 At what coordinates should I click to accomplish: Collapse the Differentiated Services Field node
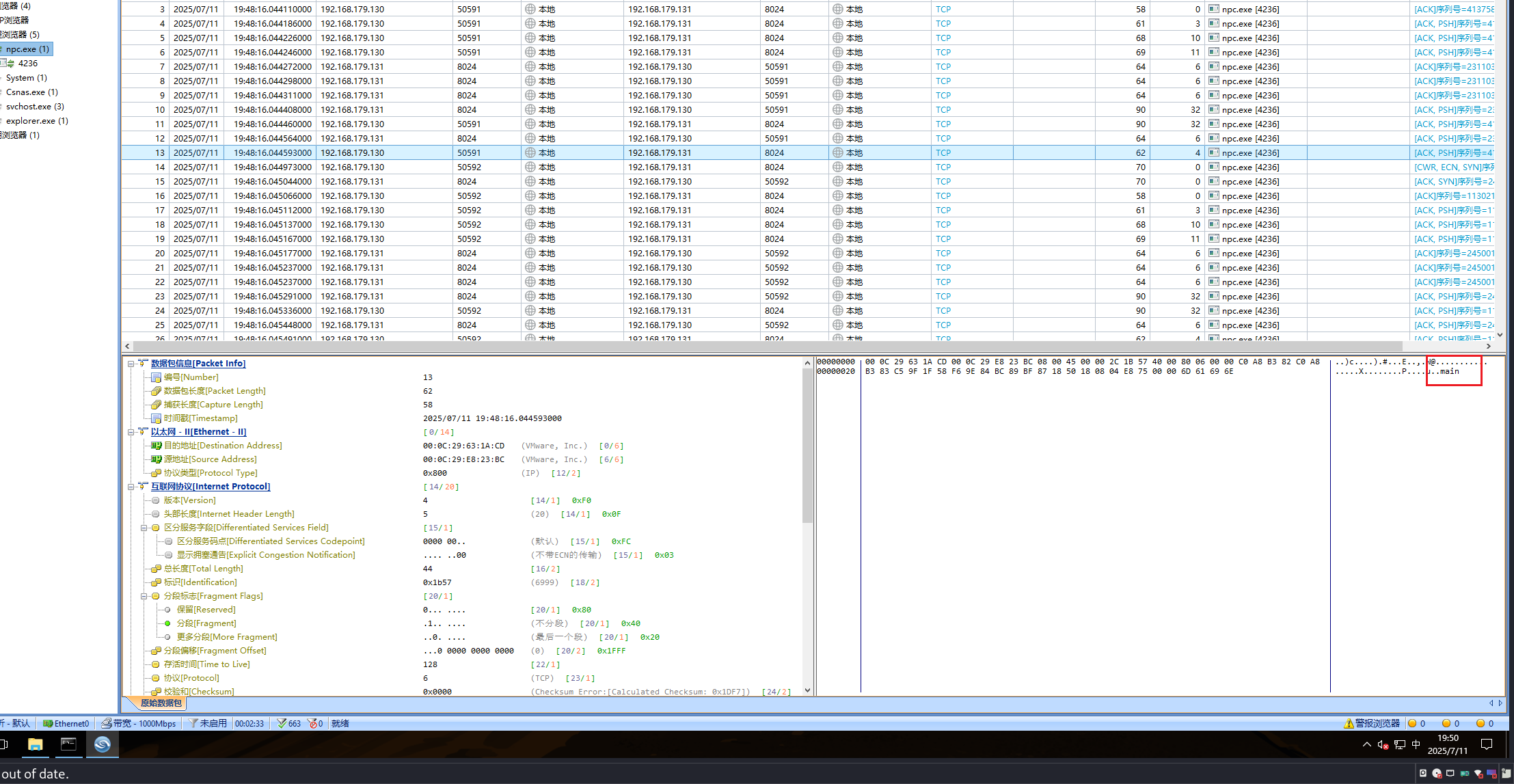(144, 528)
